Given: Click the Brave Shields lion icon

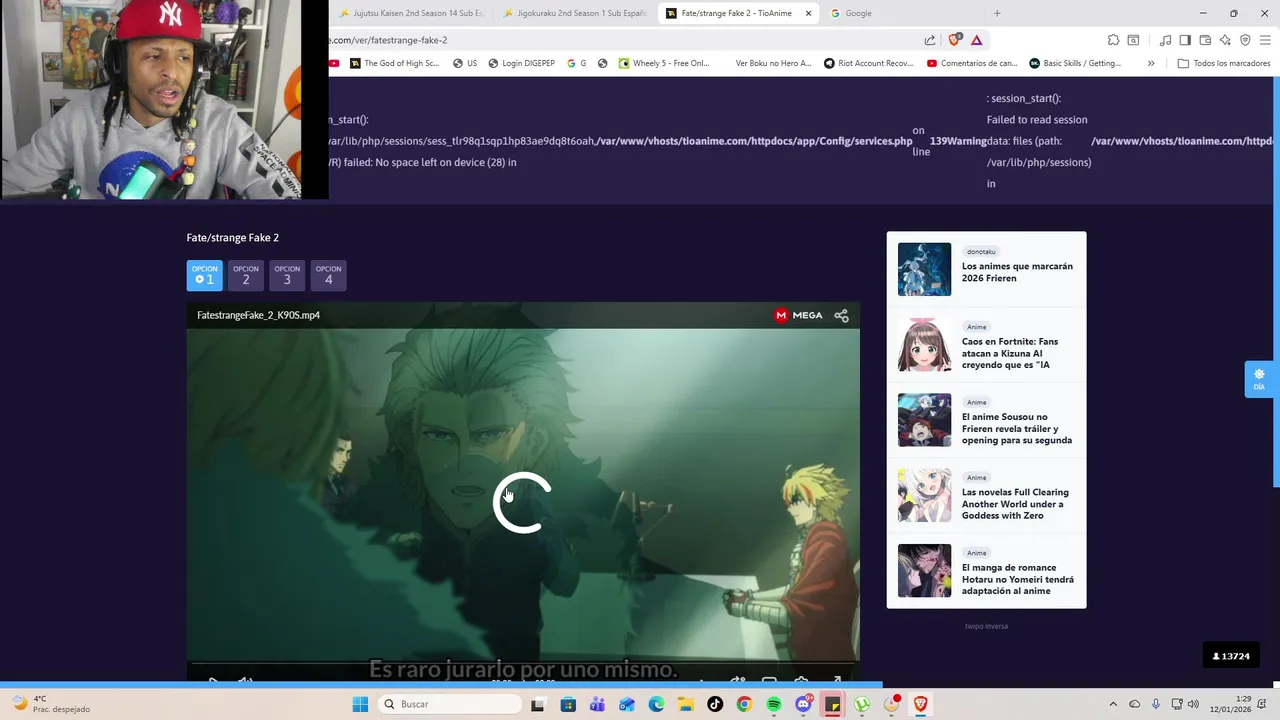Looking at the screenshot, I should coord(954,40).
